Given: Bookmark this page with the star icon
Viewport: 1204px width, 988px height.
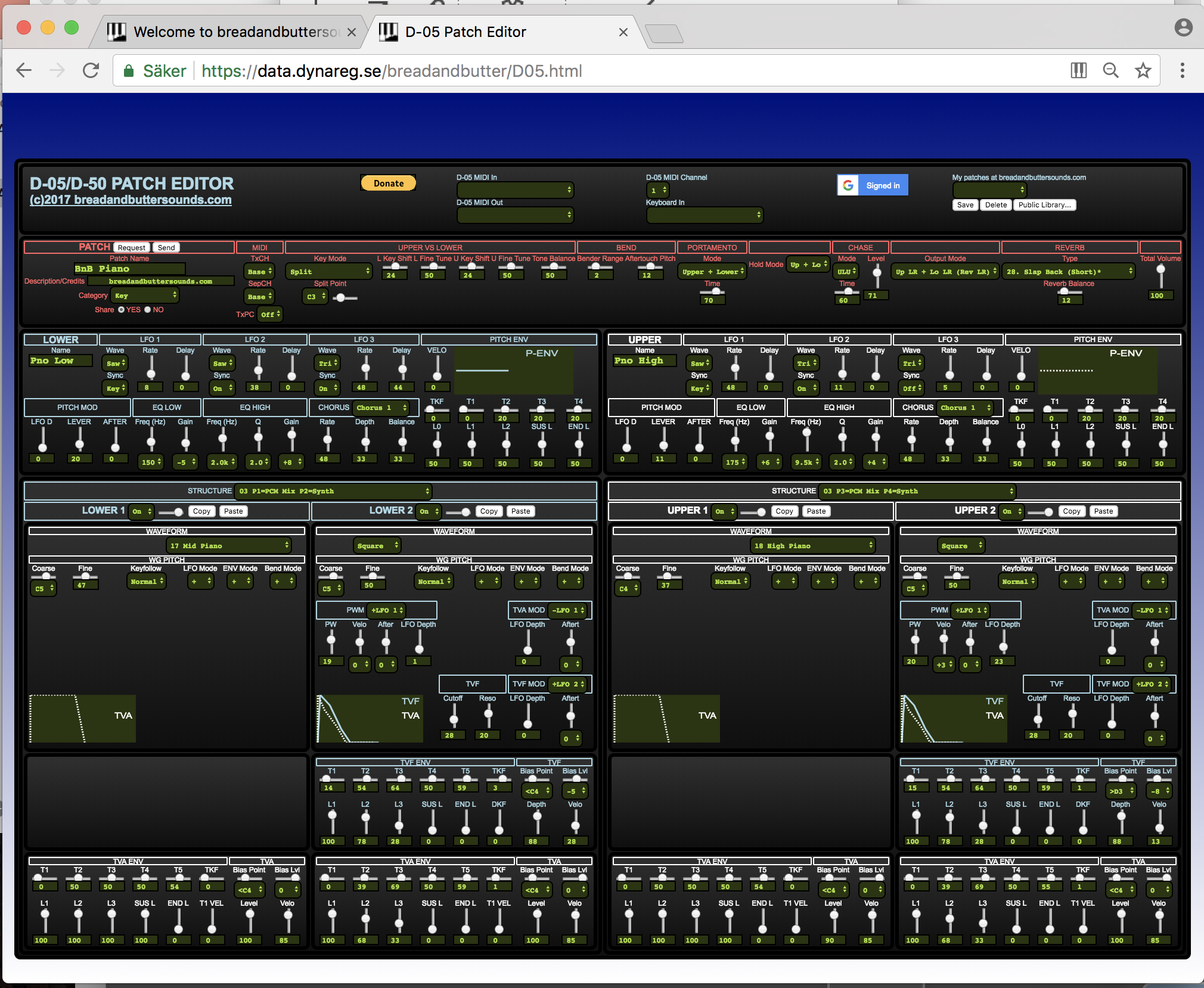Looking at the screenshot, I should point(1143,71).
